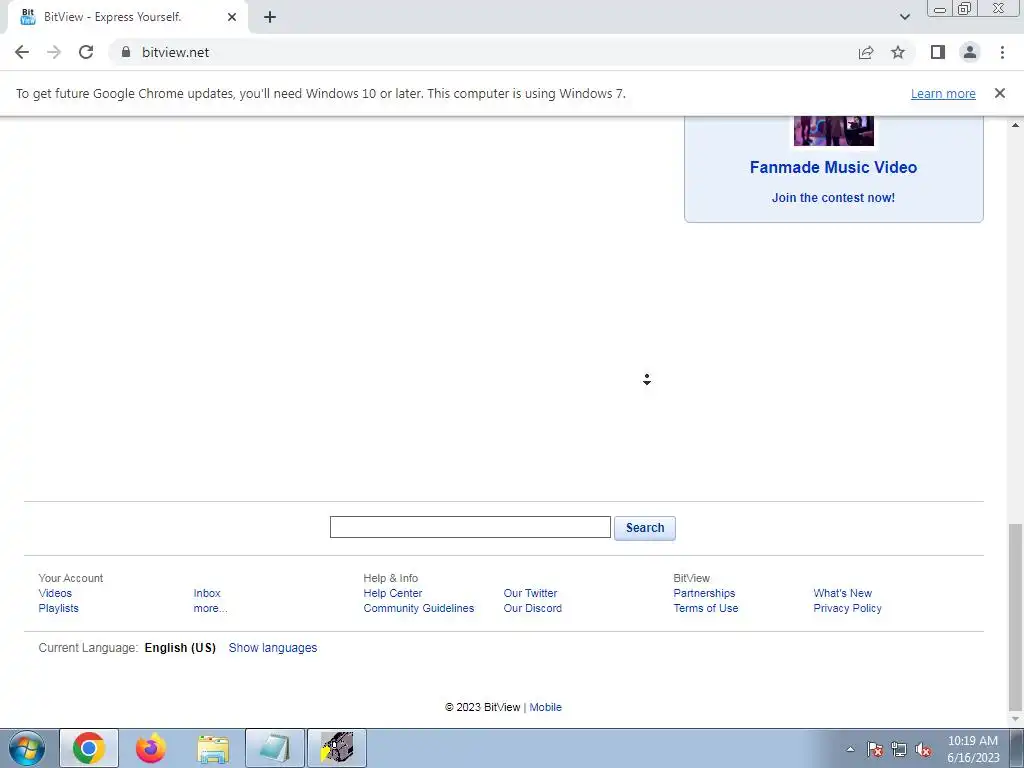The height and width of the screenshot is (768, 1024).
Task: Open Chrome from the taskbar
Action: (x=89, y=748)
